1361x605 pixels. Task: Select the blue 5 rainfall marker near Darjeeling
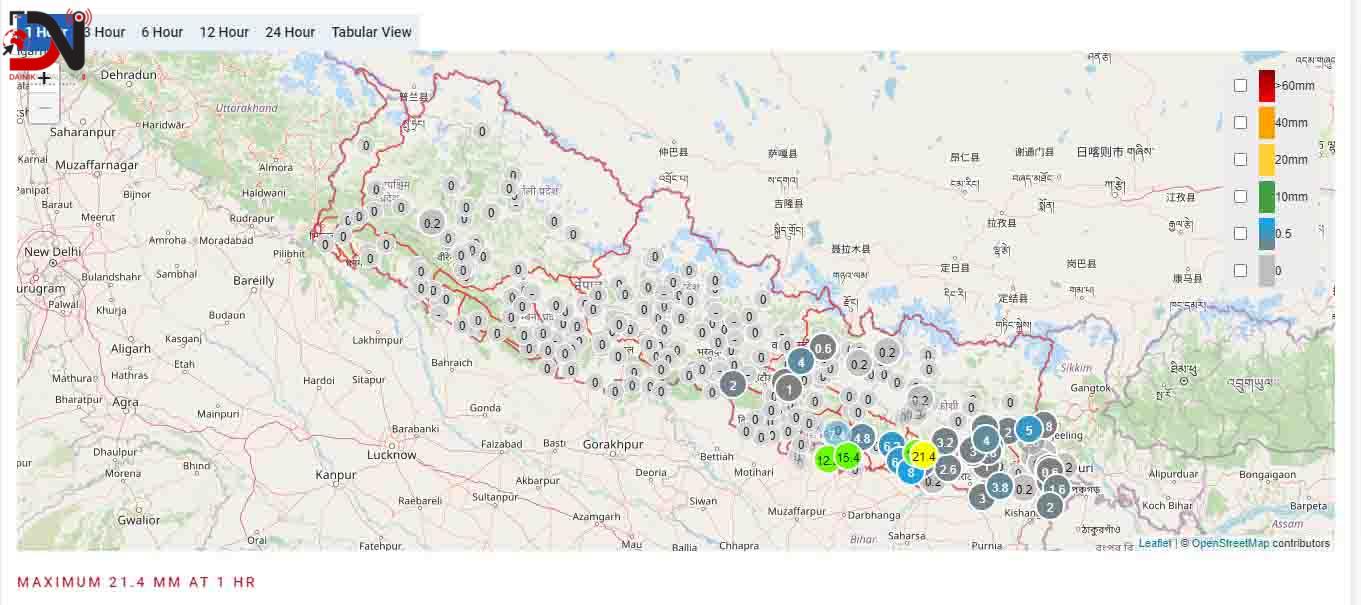1029,429
